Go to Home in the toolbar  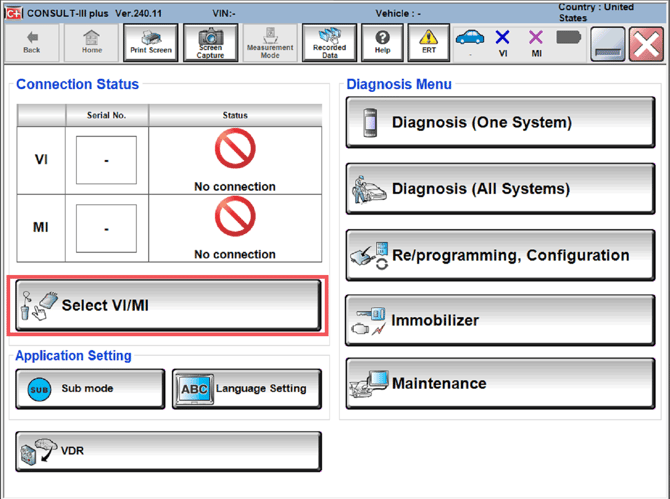(x=92, y=42)
